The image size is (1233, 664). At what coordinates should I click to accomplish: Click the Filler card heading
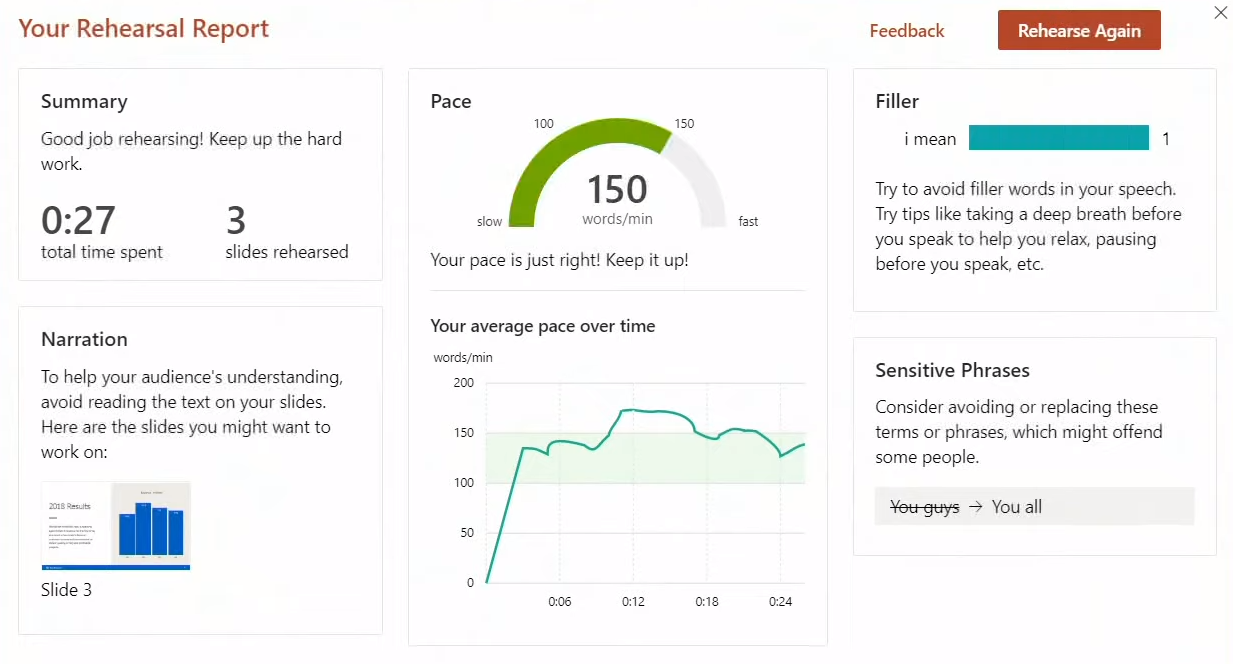tap(897, 102)
